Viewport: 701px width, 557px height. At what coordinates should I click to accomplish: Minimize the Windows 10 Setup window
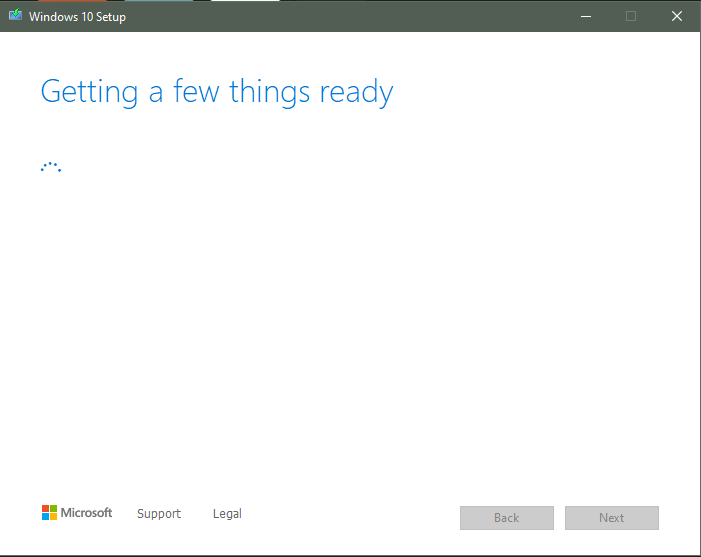pos(586,17)
